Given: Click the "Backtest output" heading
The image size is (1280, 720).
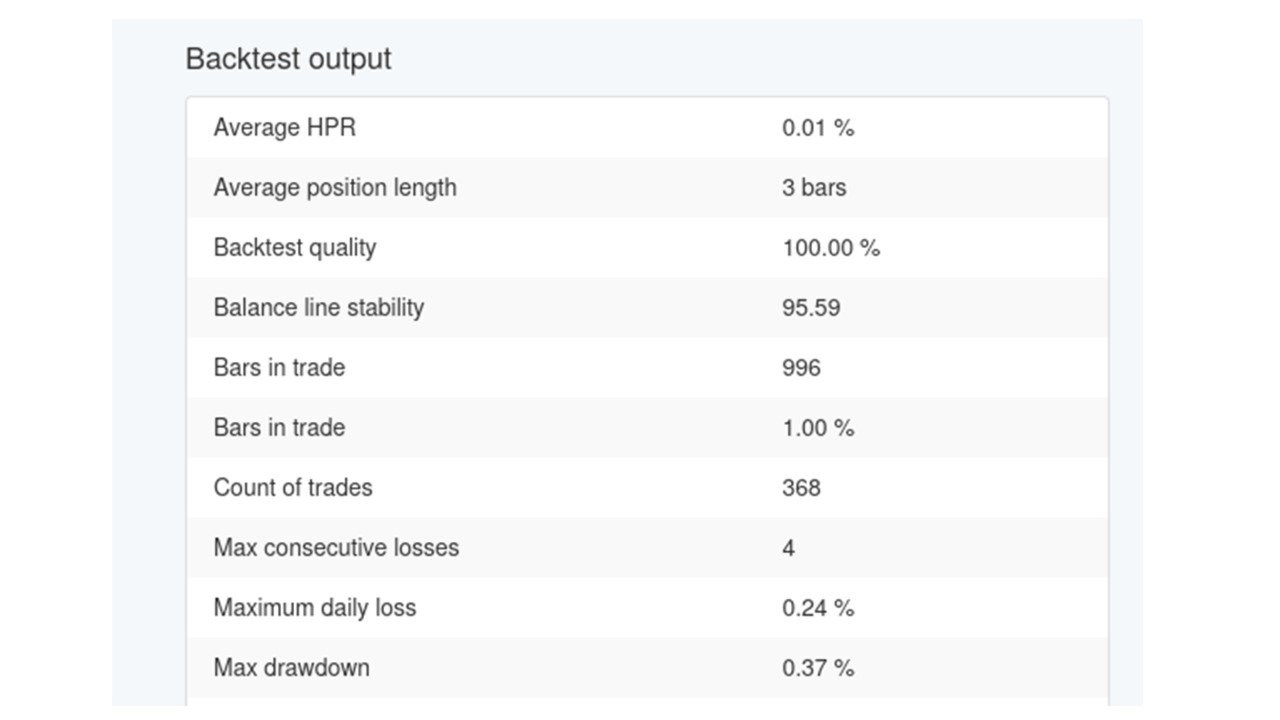Looking at the screenshot, I should click(288, 59).
